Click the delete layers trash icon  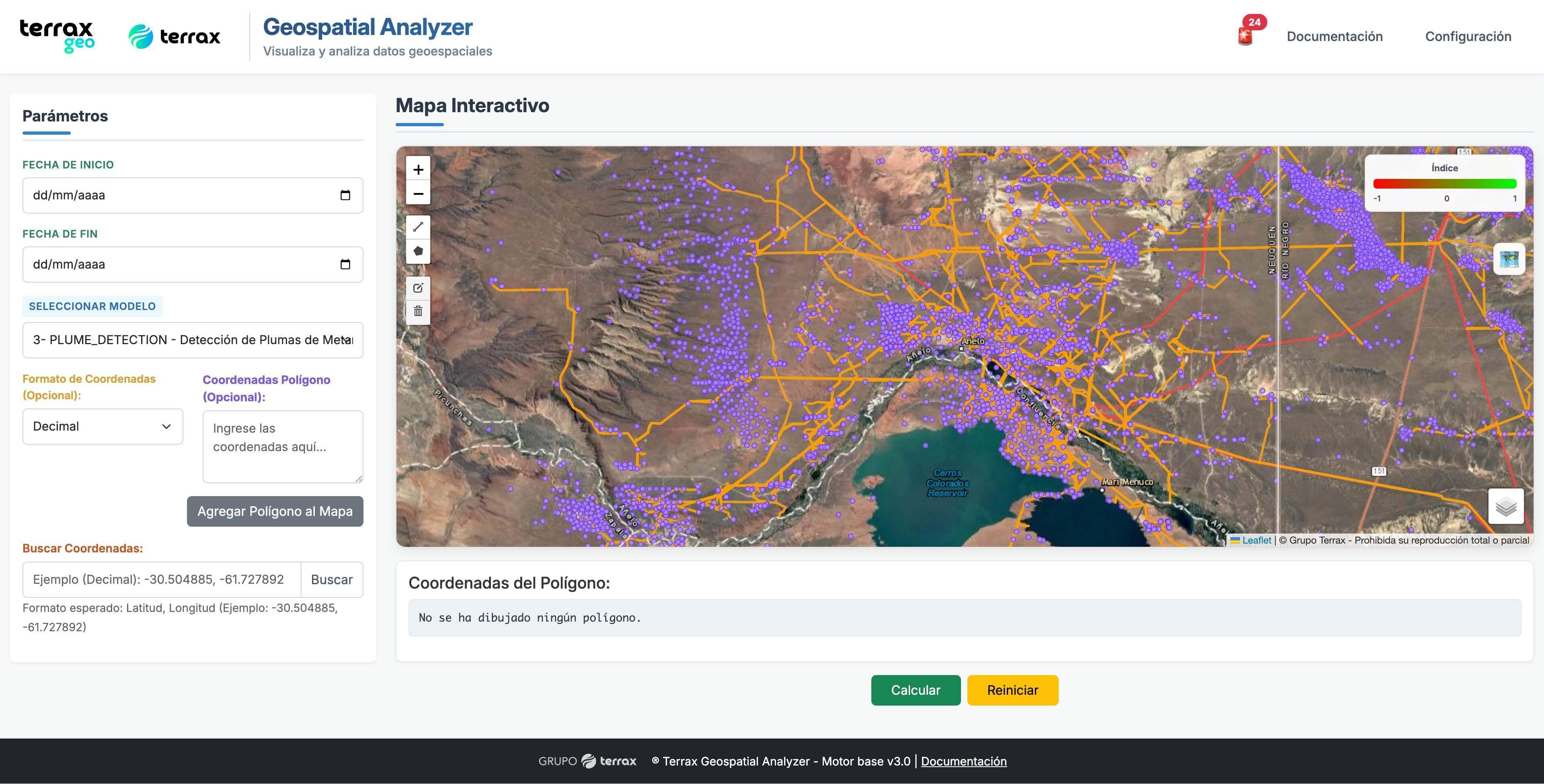coord(418,311)
